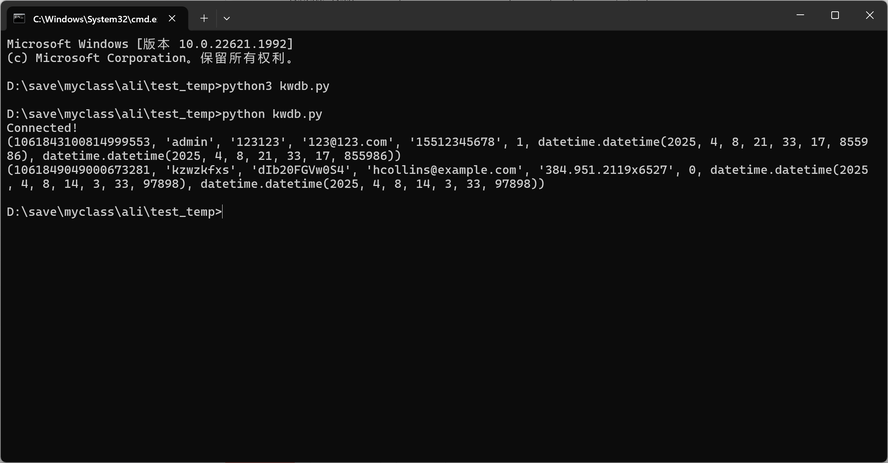Click the Microsoft Windows version line
This screenshot has height=463, width=888.
pyautogui.click(x=150, y=44)
